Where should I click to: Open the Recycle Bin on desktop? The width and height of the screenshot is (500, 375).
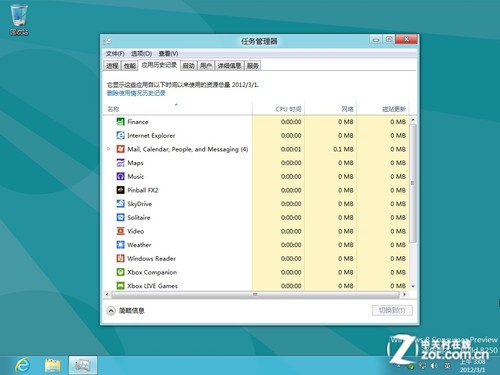click(19, 19)
